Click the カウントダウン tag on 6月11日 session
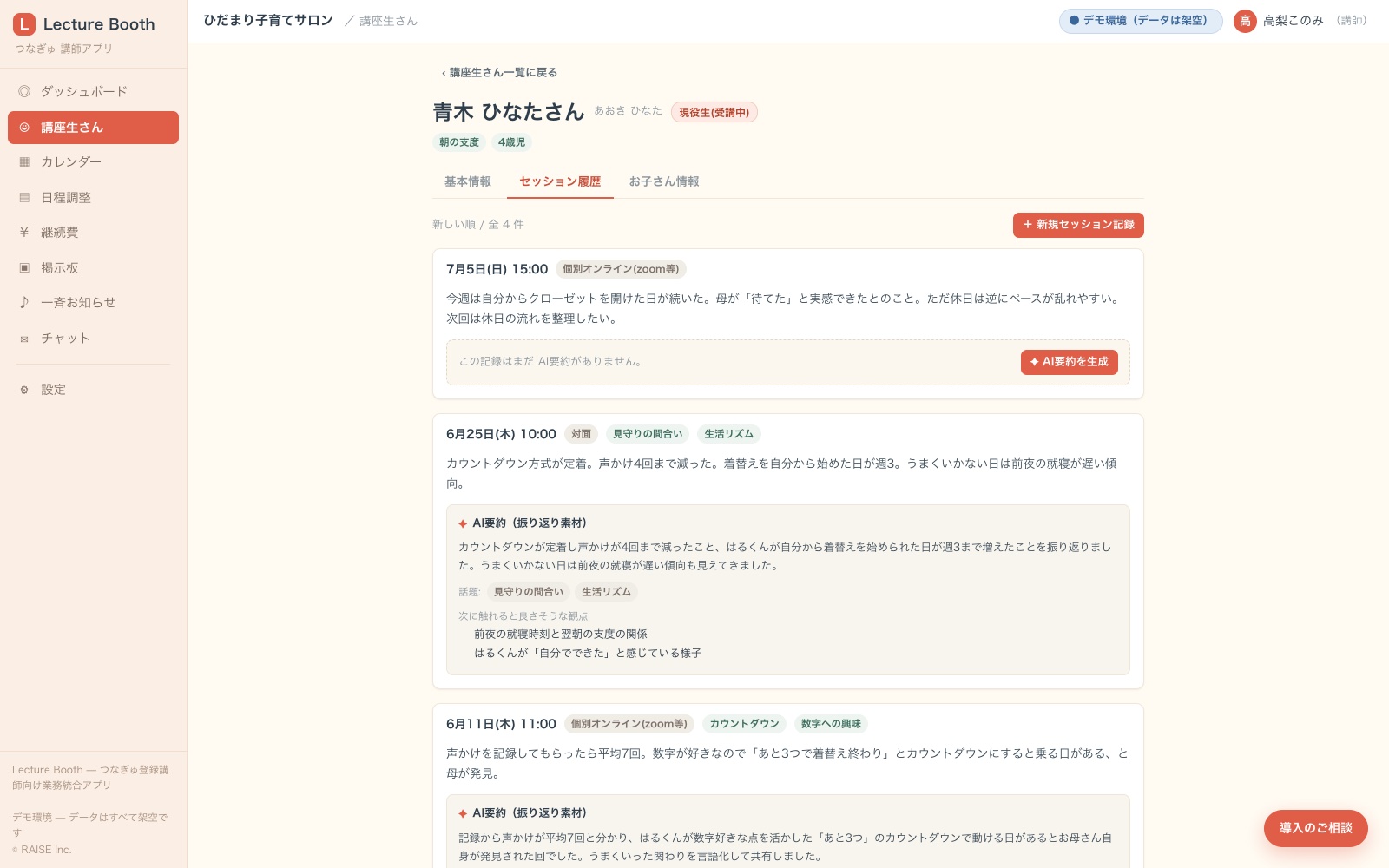 [744, 724]
